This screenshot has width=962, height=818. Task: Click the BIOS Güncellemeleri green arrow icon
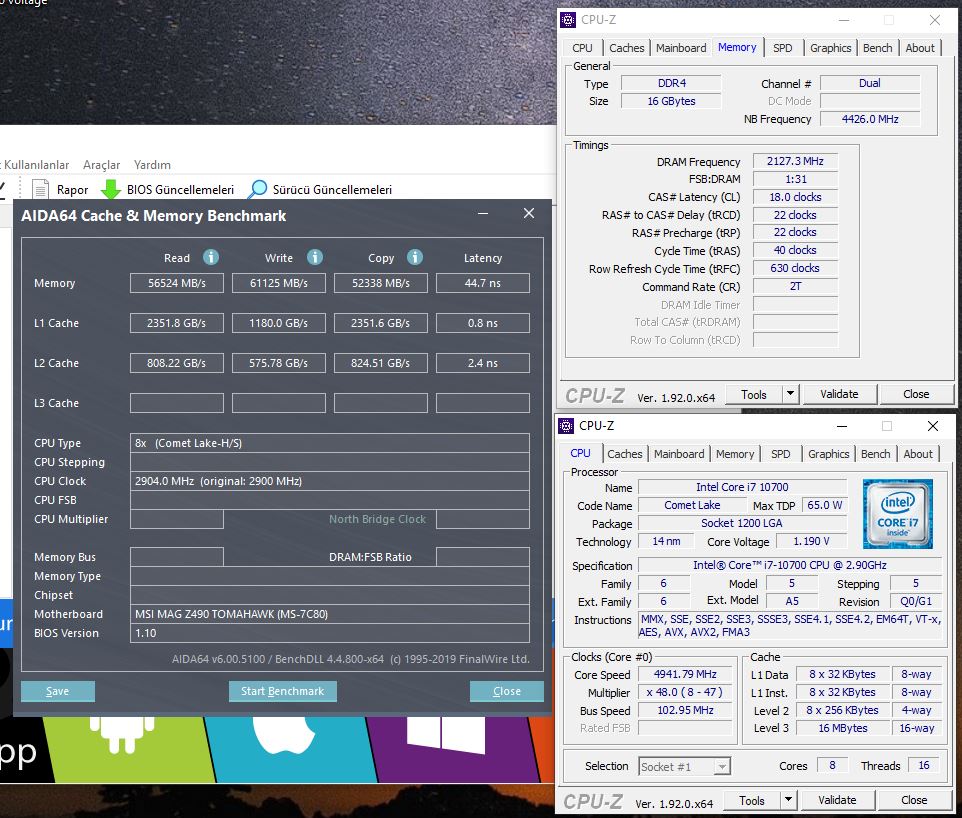pyautogui.click(x=110, y=190)
